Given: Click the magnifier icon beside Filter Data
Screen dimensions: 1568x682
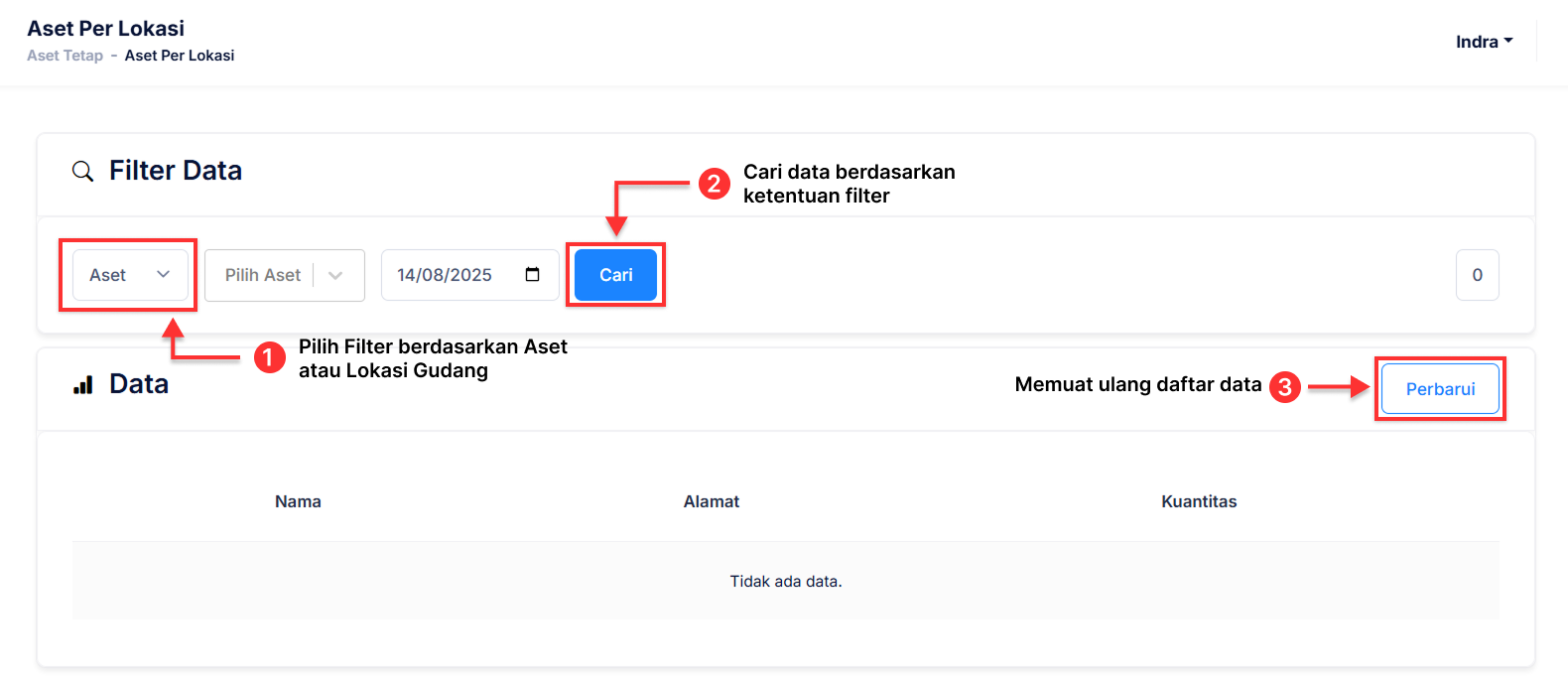Looking at the screenshot, I should click(83, 172).
